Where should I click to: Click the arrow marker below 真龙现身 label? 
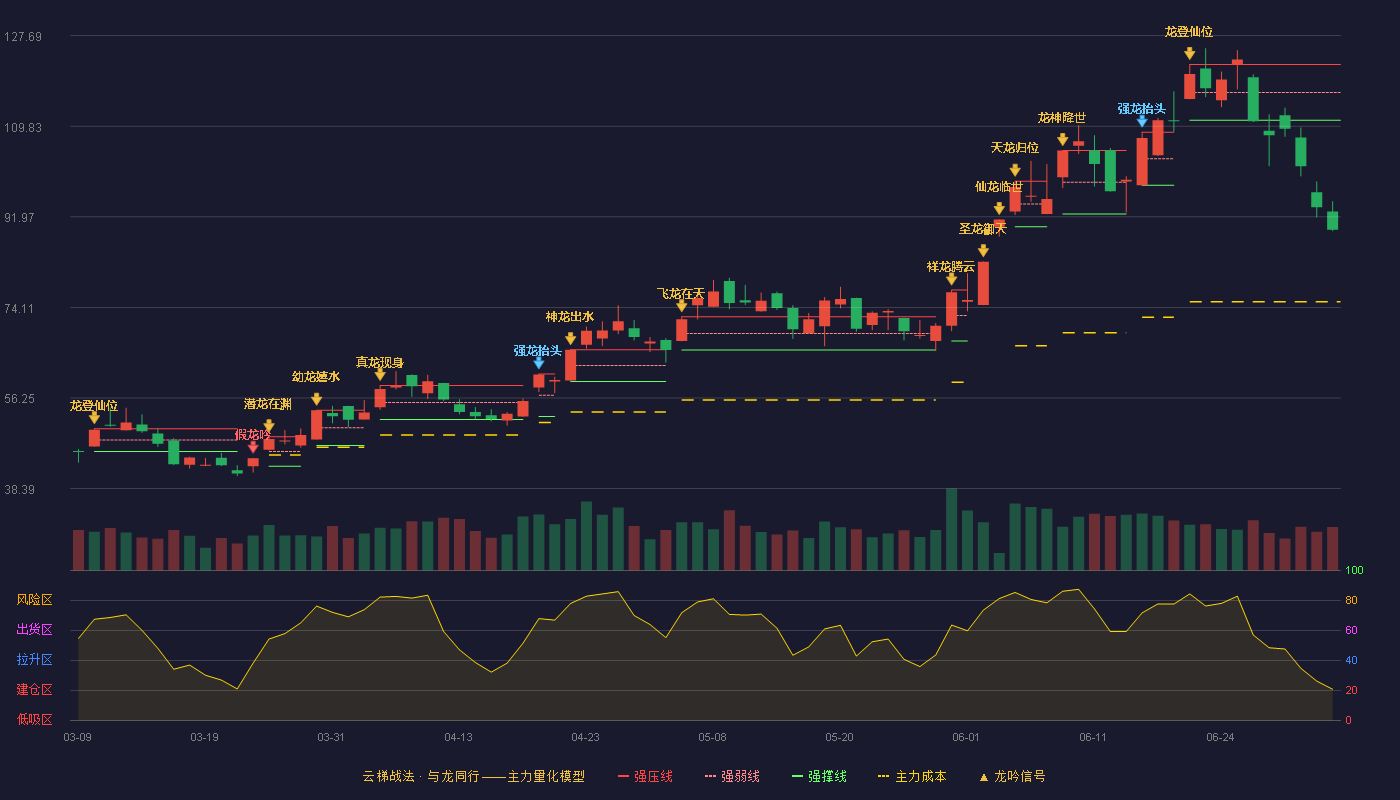(x=380, y=375)
